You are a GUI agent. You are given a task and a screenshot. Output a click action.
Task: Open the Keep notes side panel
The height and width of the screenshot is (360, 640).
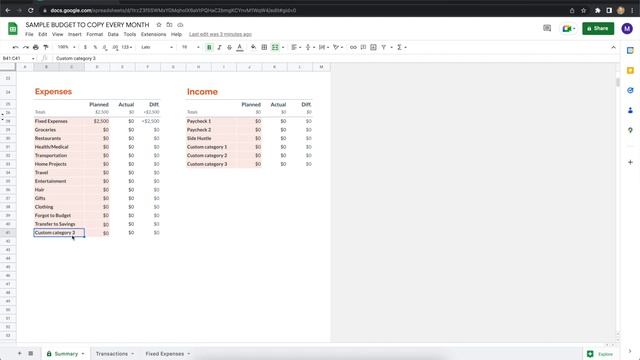coord(630,71)
